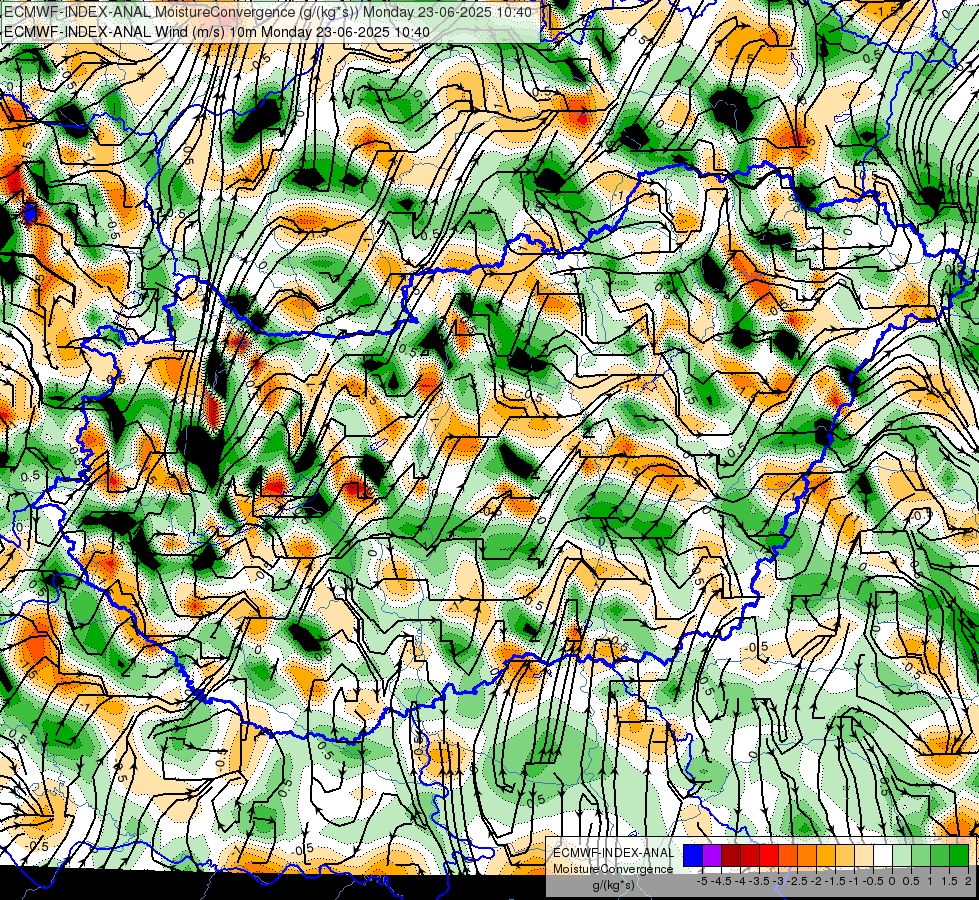
Task: Click the blue swatch in the legend
Action: [693, 855]
